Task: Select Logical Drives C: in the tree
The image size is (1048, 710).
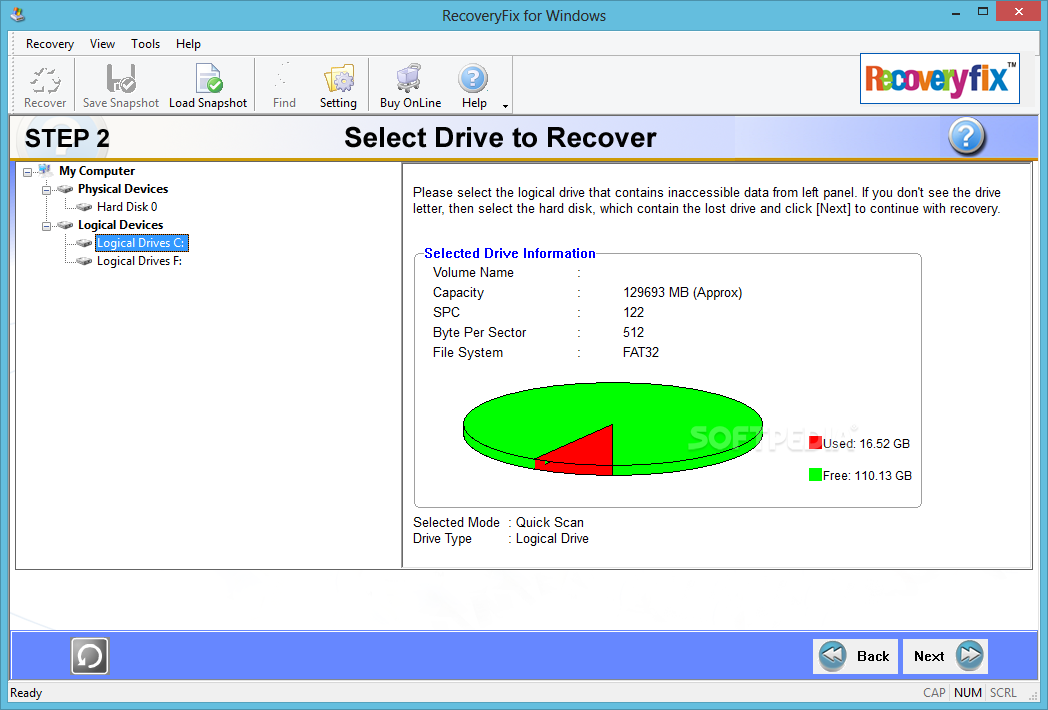Action: 141,243
